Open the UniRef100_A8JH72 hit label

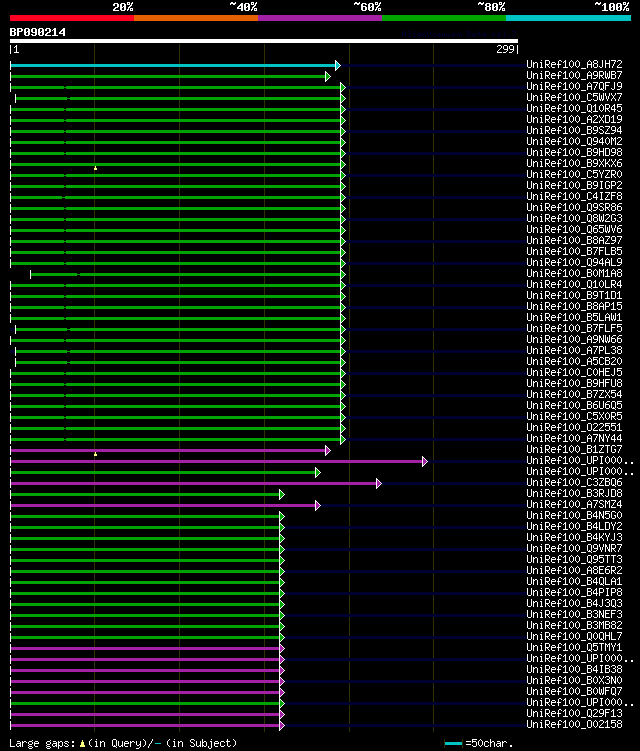click(574, 64)
